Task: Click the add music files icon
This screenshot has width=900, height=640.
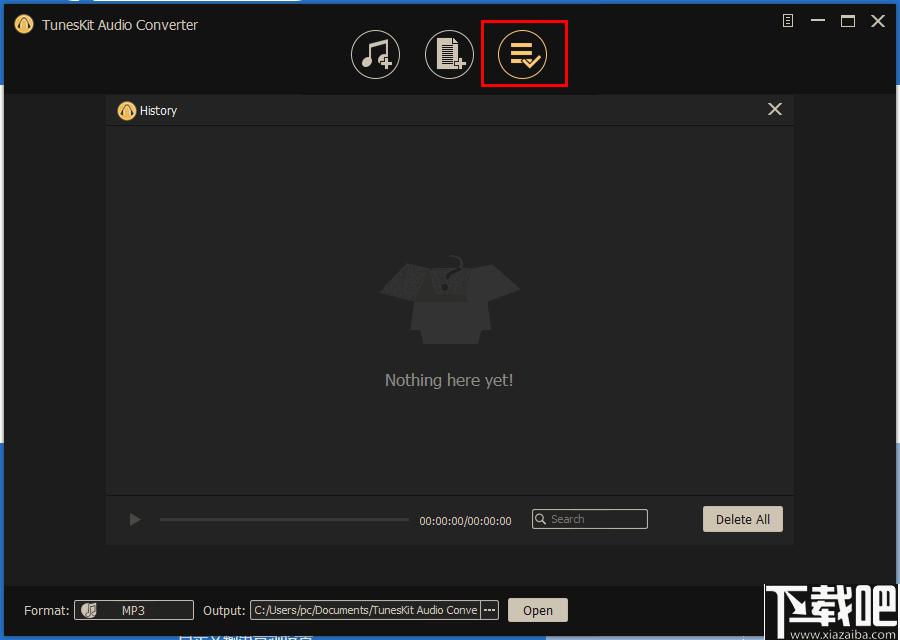Action: tap(375, 55)
